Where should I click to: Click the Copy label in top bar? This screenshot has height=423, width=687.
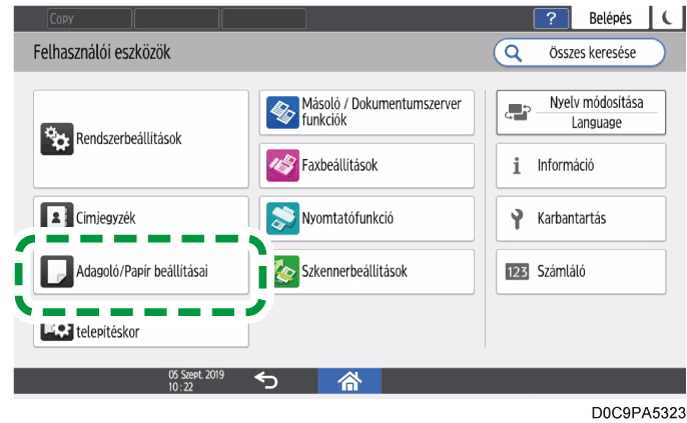[x=61, y=18]
